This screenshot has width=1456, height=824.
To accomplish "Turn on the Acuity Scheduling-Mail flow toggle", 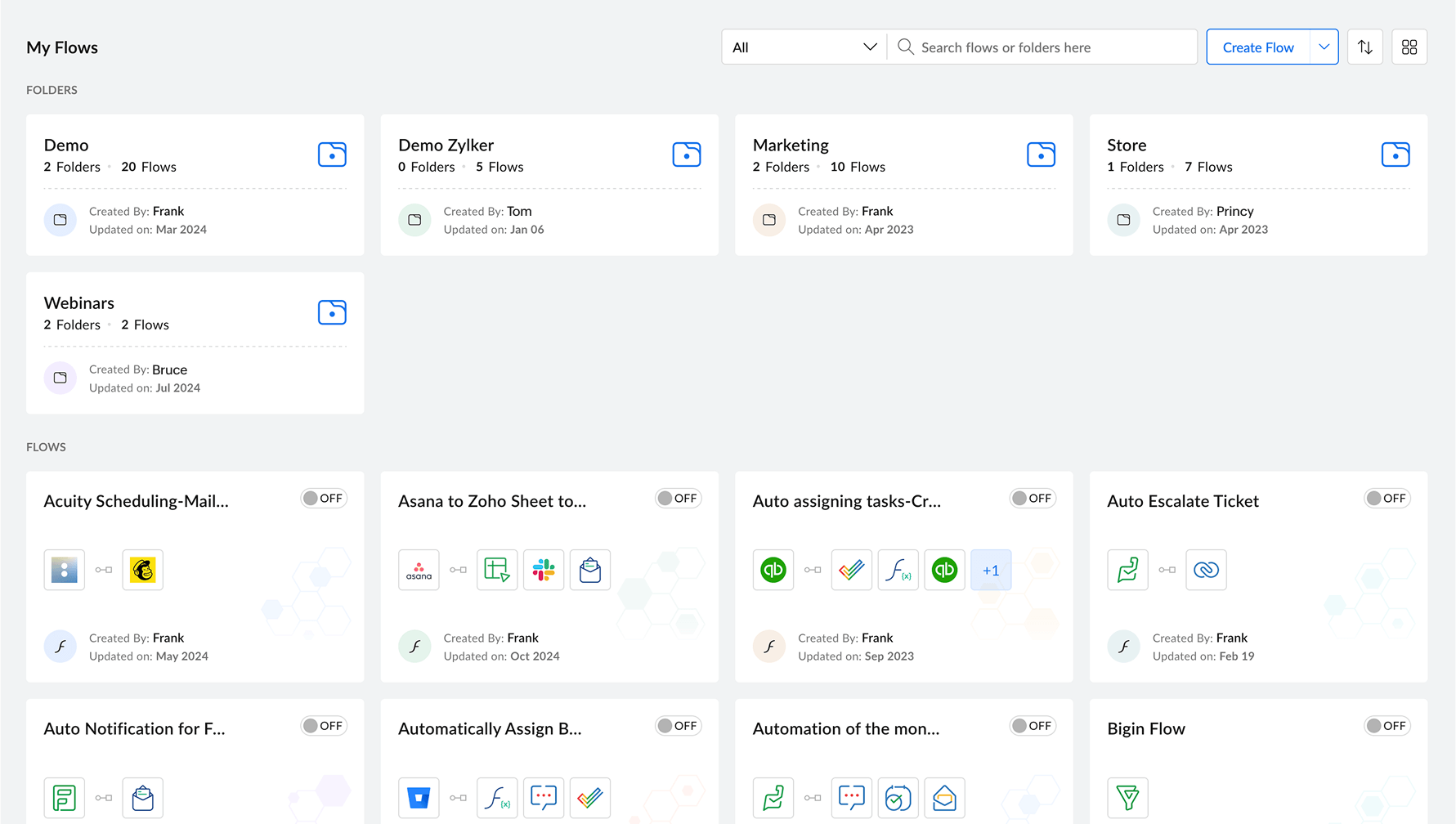I will 324,499.
